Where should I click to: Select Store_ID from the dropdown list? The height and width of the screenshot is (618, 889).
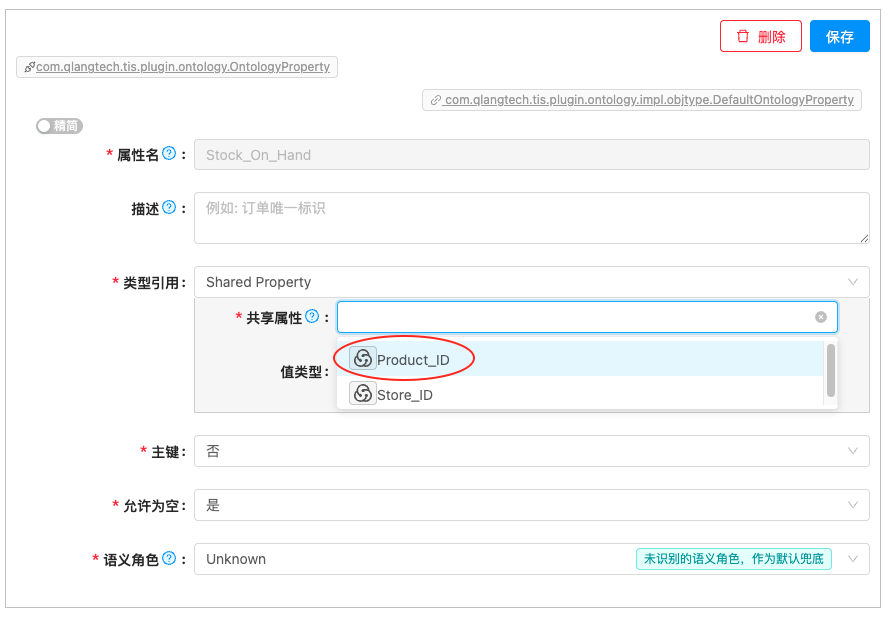(x=580, y=393)
